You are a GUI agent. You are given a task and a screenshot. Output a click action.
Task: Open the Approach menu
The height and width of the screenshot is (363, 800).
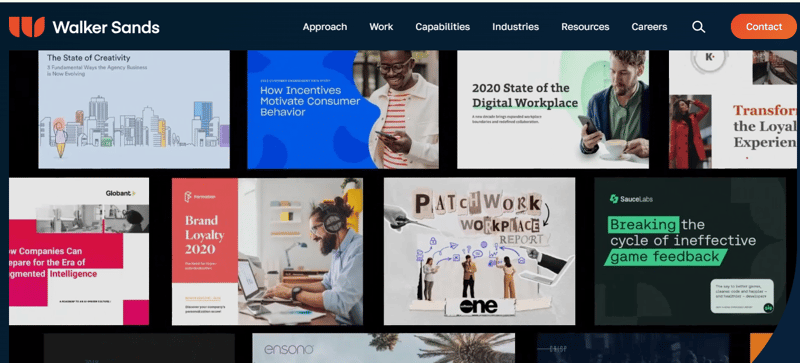point(324,27)
